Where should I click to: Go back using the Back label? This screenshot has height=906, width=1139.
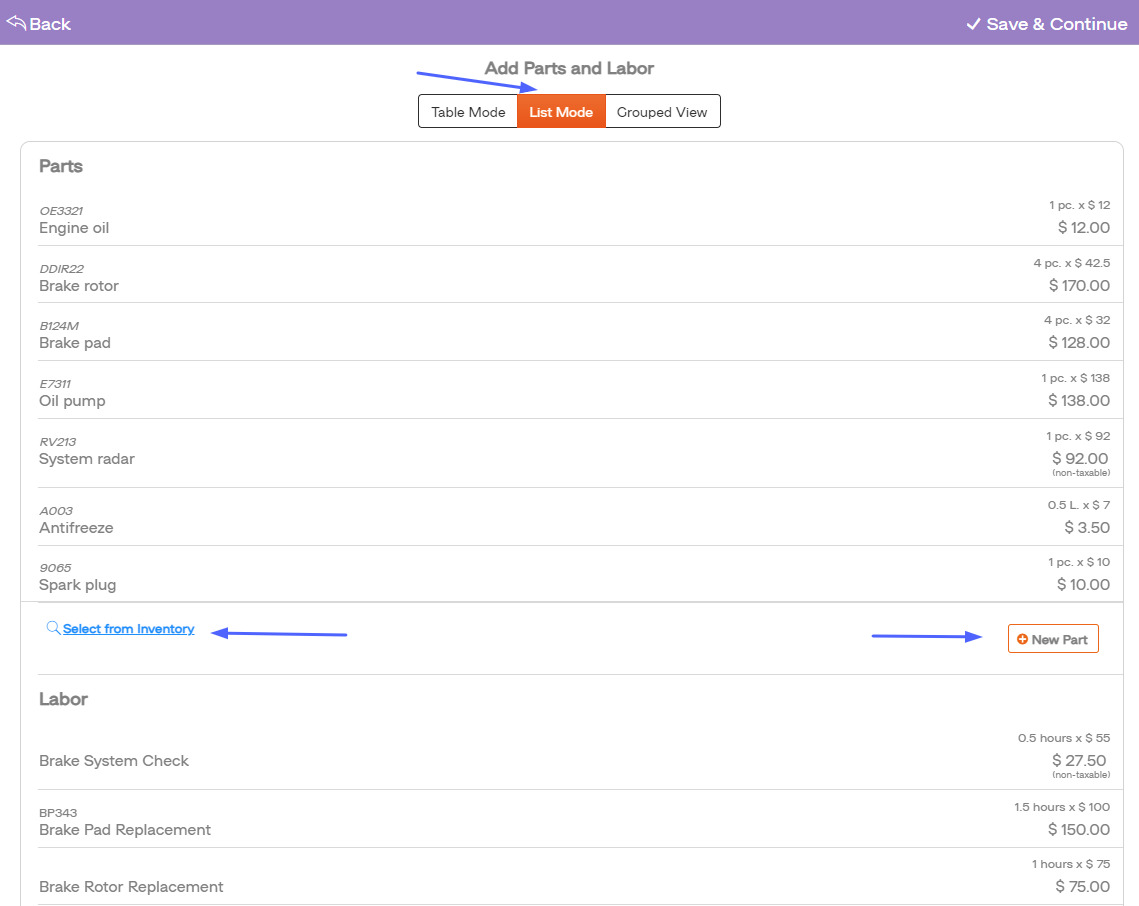pos(50,24)
